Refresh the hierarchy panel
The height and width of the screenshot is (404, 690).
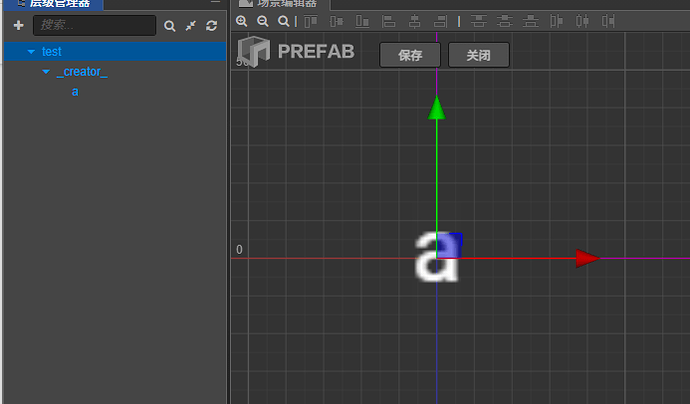point(212,26)
